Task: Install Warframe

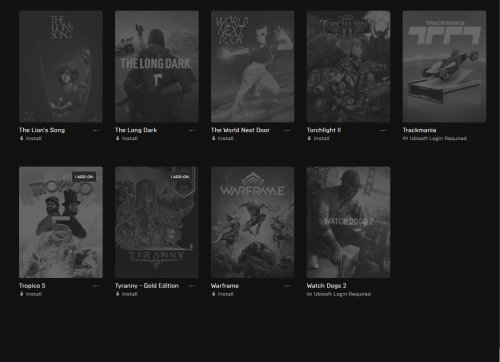Action: pyautogui.click(x=222, y=294)
